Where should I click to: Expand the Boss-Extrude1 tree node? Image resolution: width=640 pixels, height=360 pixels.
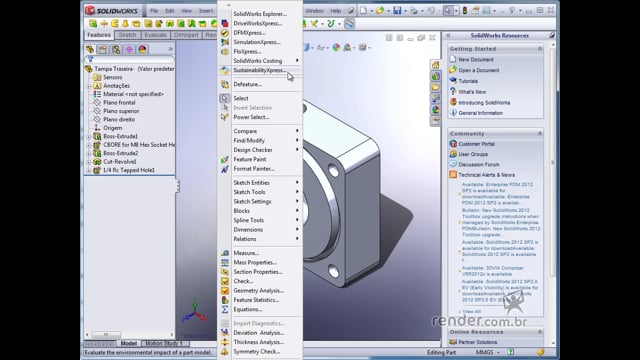point(89,137)
